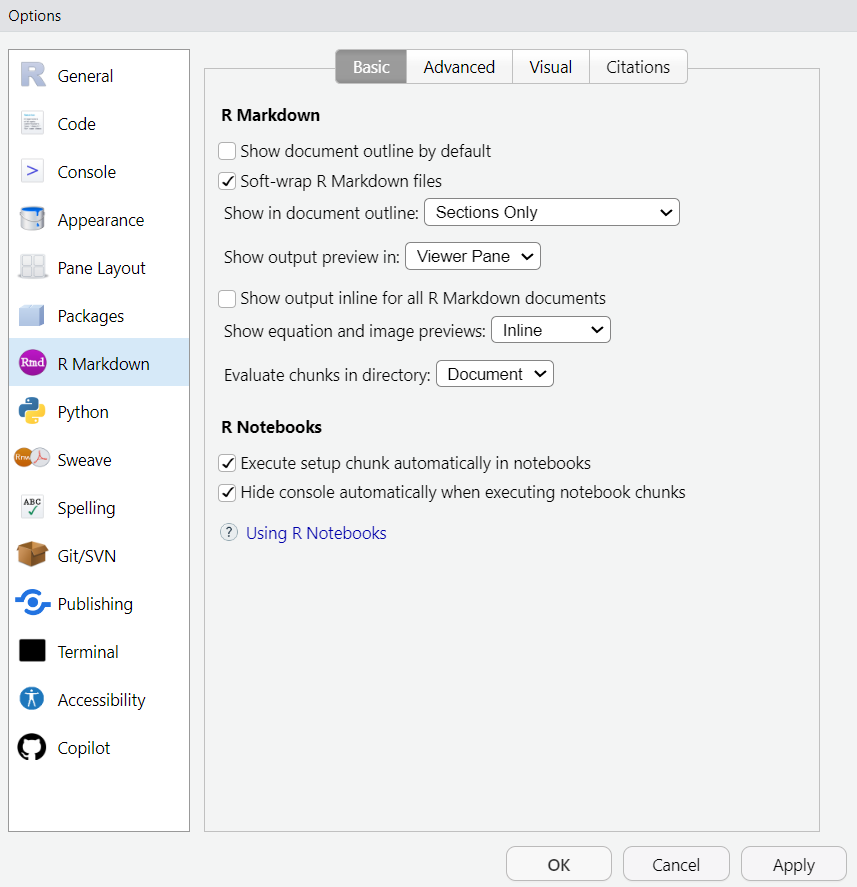Screen dimensions: 857x887
Task: Select the Appearance paint bucket icon
Action: tap(33, 220)
